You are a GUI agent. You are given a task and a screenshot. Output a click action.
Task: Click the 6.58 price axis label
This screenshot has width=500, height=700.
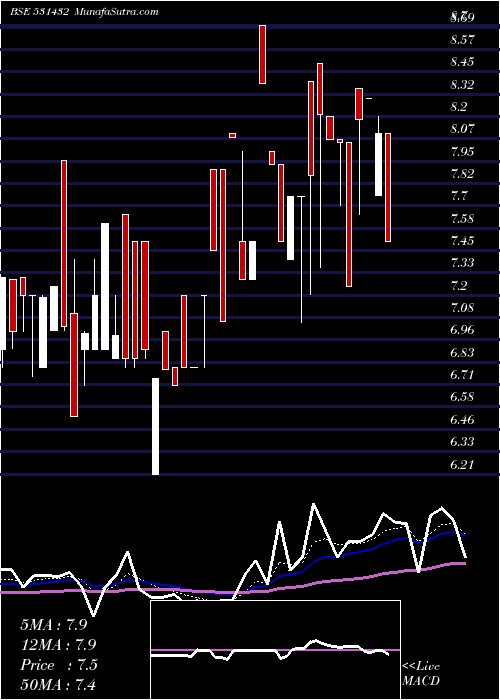pos(462,397)
